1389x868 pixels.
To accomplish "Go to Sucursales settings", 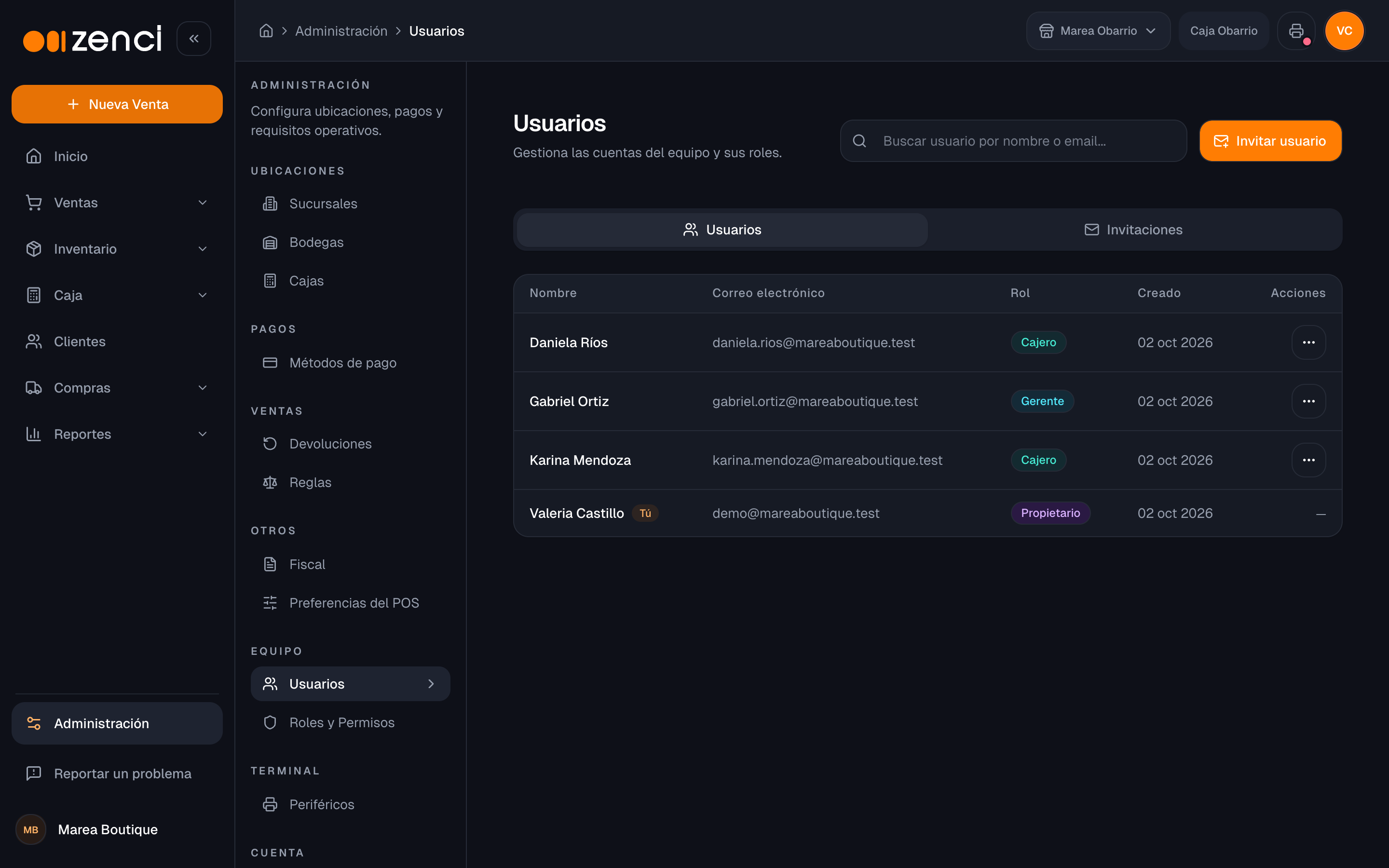I will click(x=350, y=204).
